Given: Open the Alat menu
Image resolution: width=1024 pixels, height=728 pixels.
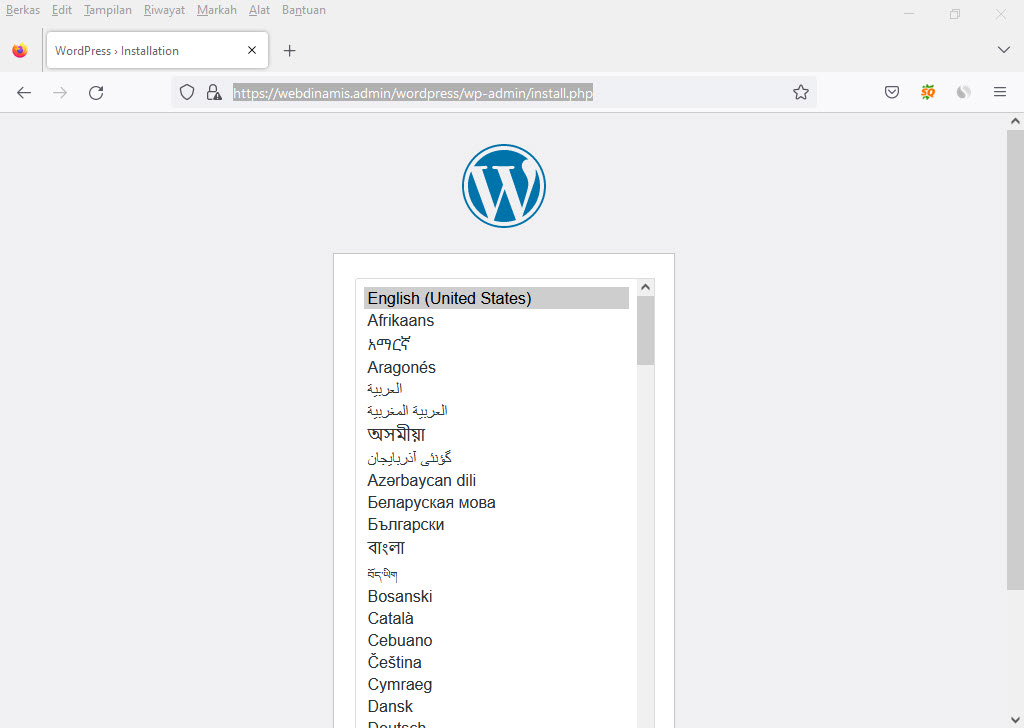Looking at the screenshot, I should click(259, 10).
